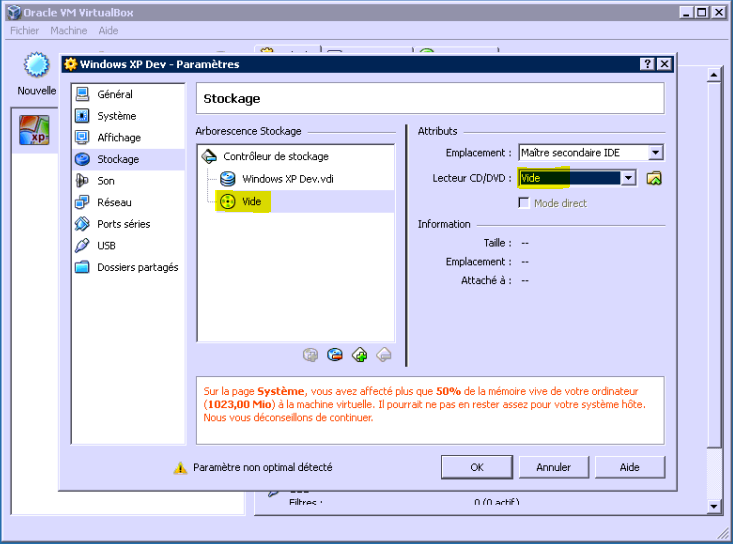
Task: Toggle the Mode direct checkbox
Action: click(524, 203)
